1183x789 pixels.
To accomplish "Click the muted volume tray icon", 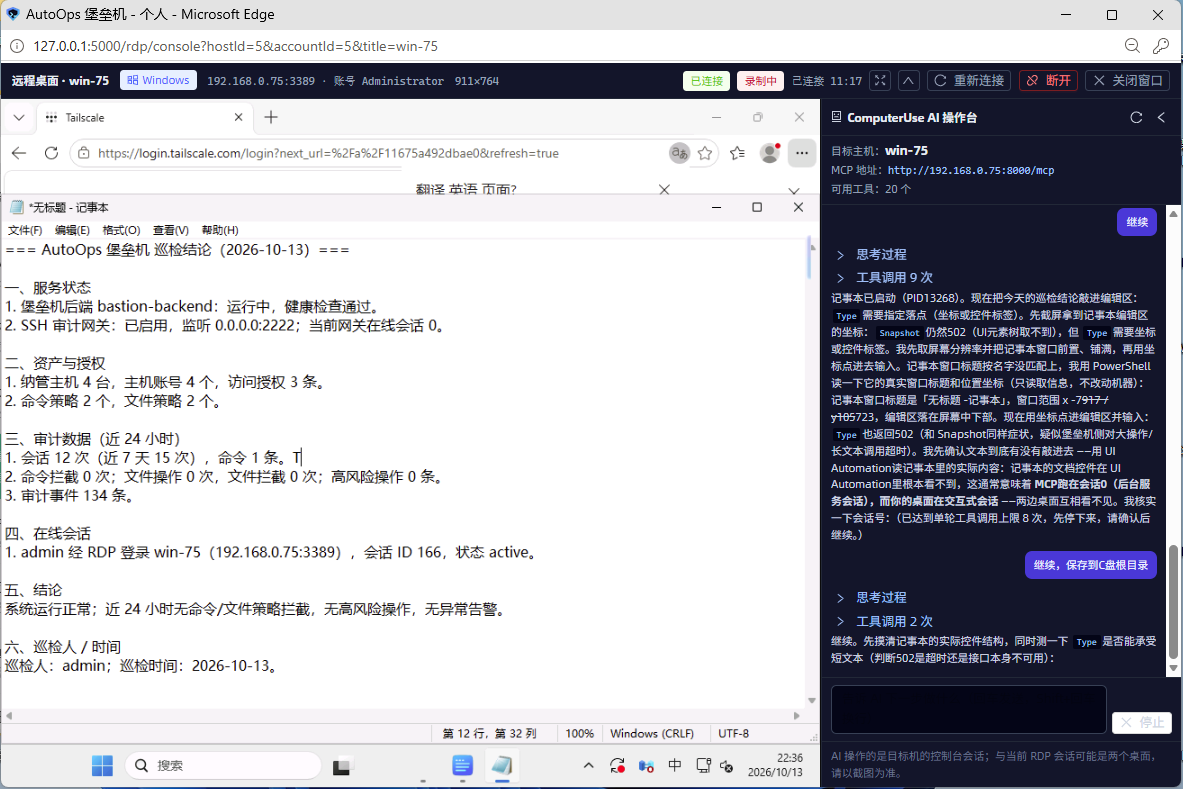I will click(x=727, y=766).
